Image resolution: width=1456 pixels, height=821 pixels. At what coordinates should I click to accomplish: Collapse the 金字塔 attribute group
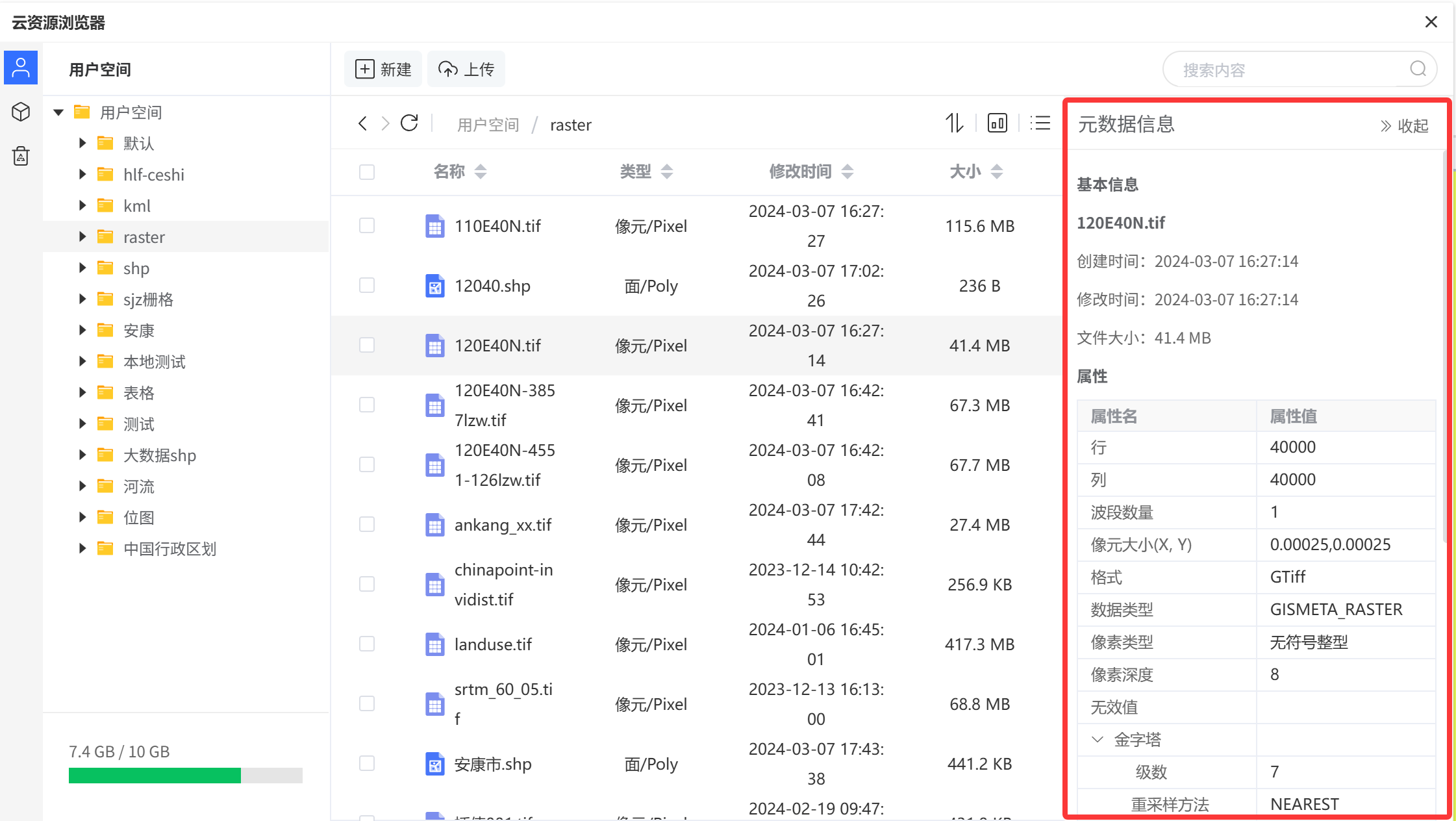(1098, 739)
